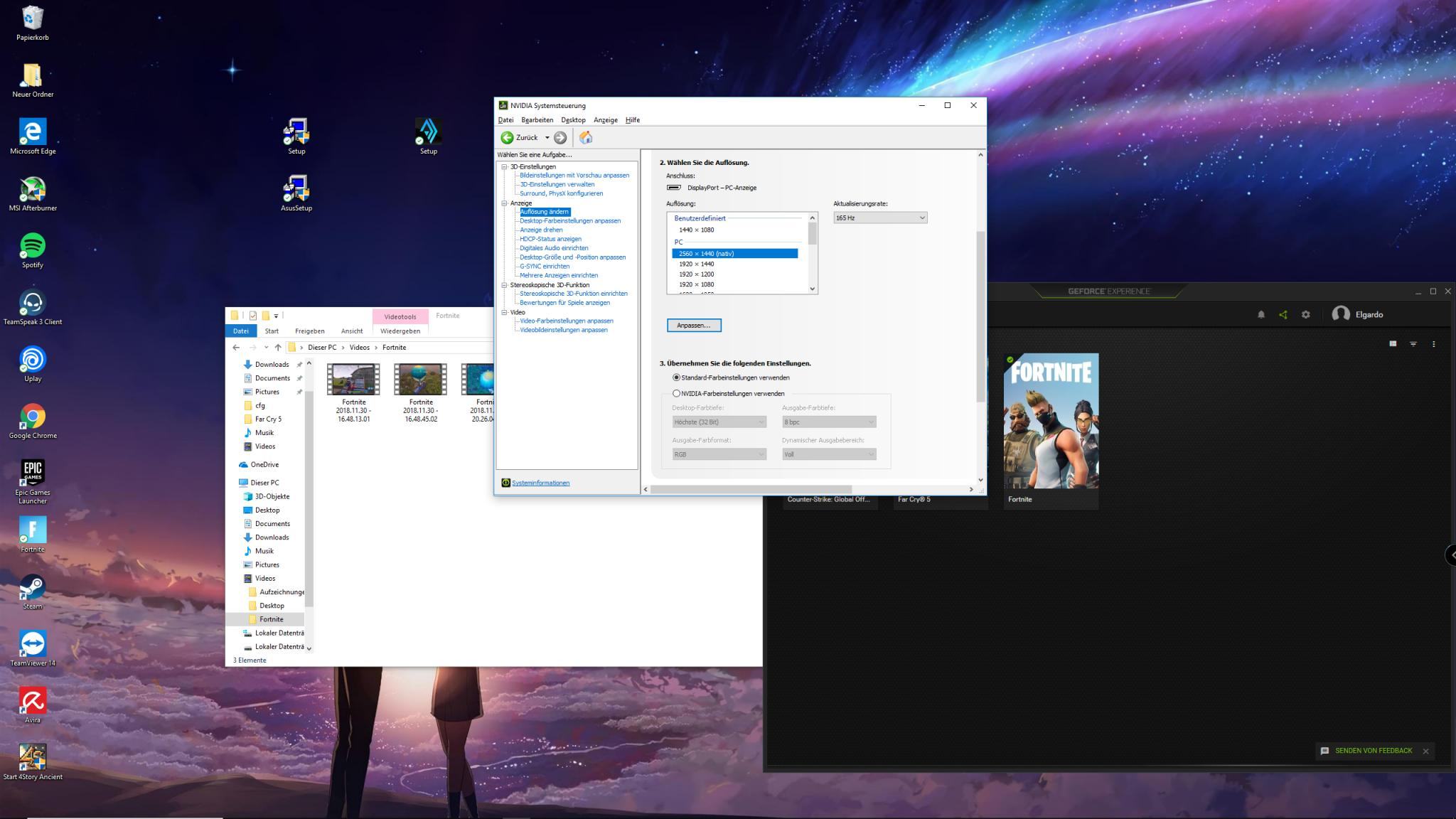This screenshot has height=819, width=1456.
Task: Select the 1920 × 1080 resolution entry
Action: [696, 284]
